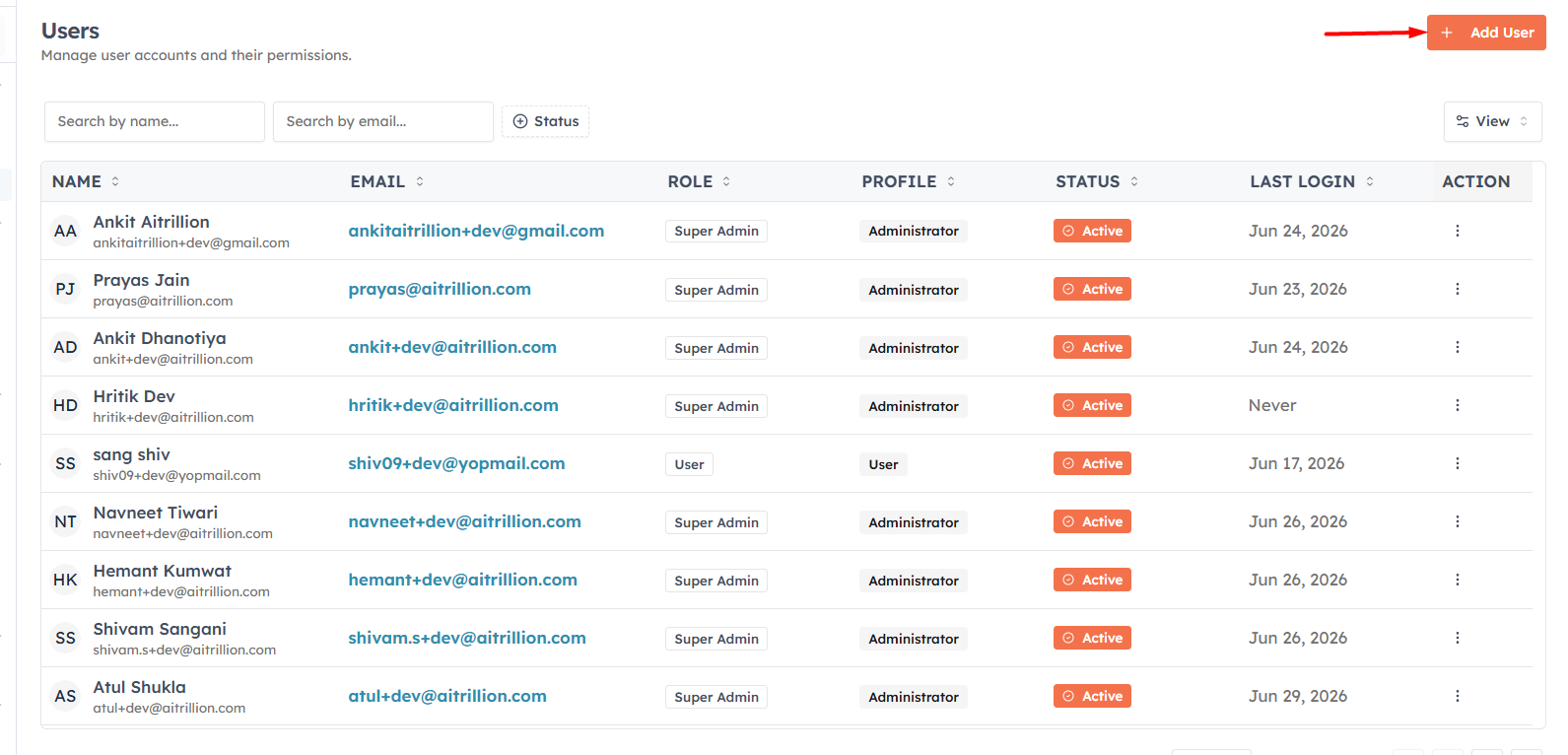Select the name Shivam Sangani

pos(160,629)
